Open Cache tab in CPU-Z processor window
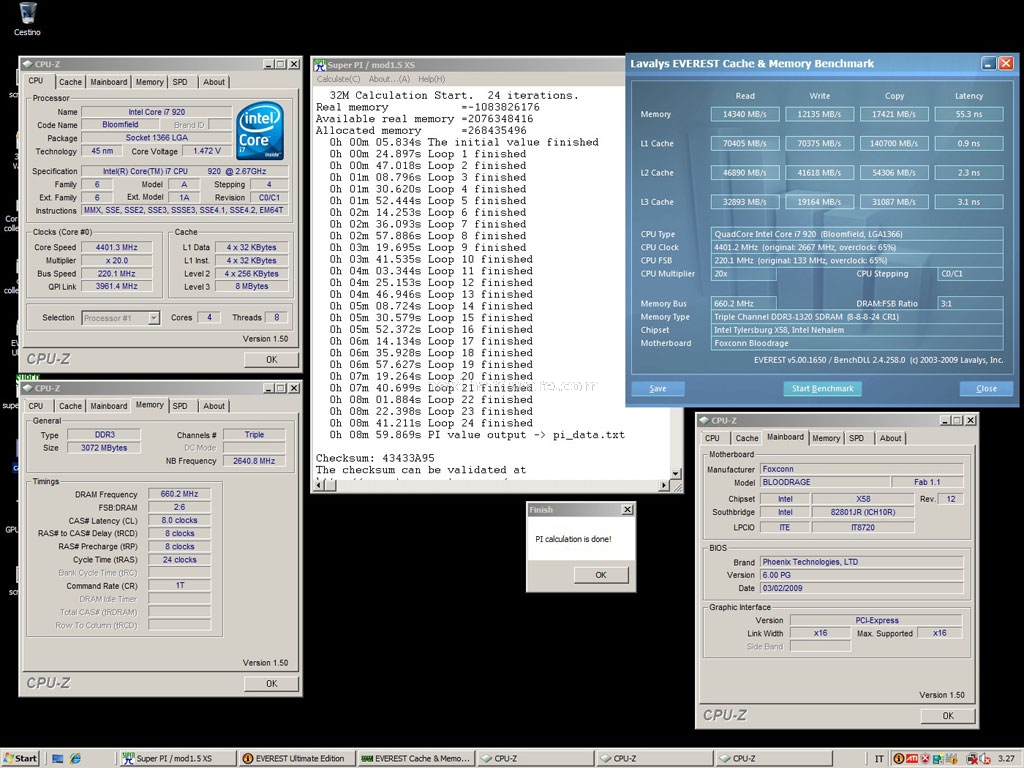Screen dimensions: 1024x768 71,82
